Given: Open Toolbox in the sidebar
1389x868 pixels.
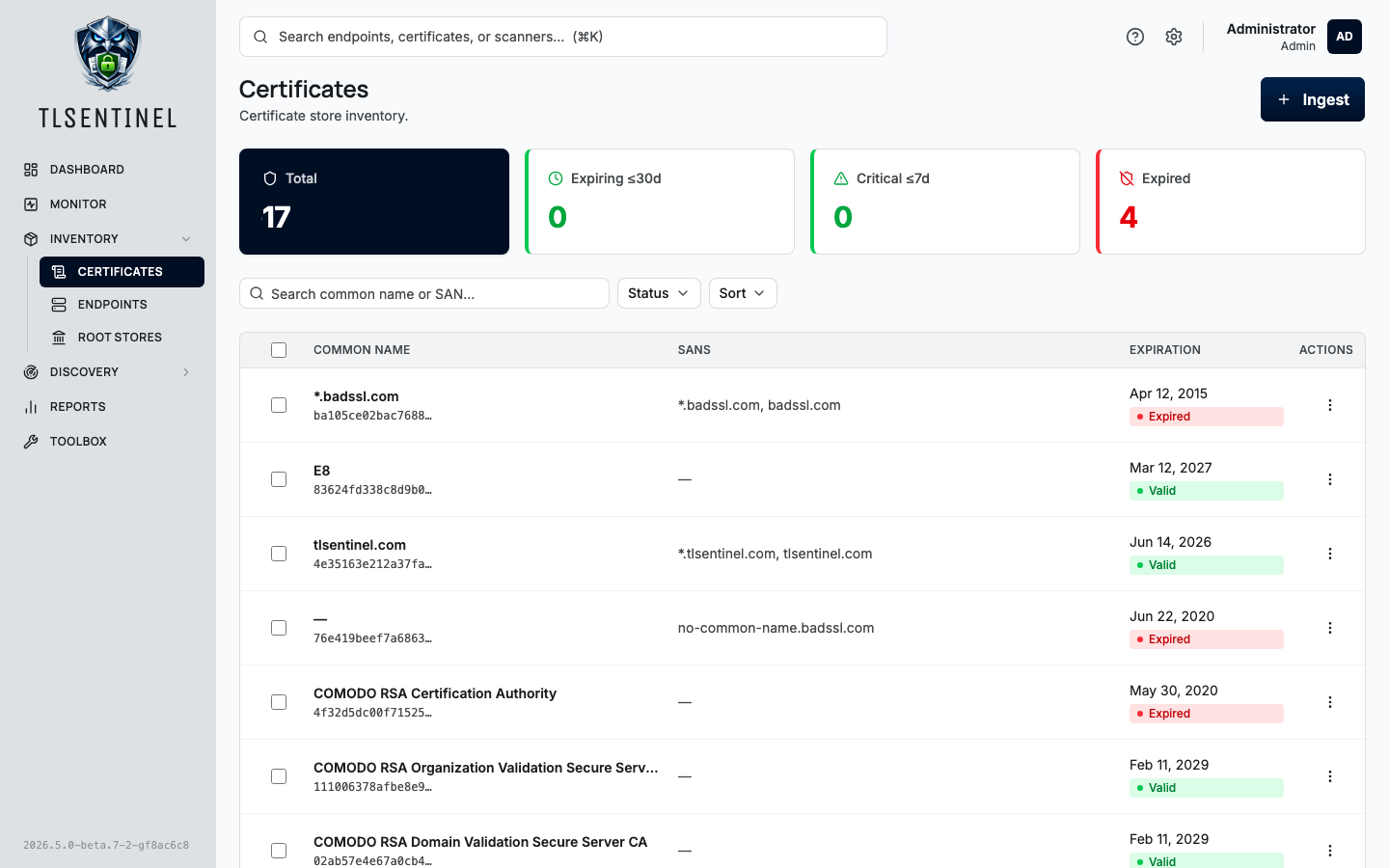Looking at the screenshot, I should pos(108,442).
